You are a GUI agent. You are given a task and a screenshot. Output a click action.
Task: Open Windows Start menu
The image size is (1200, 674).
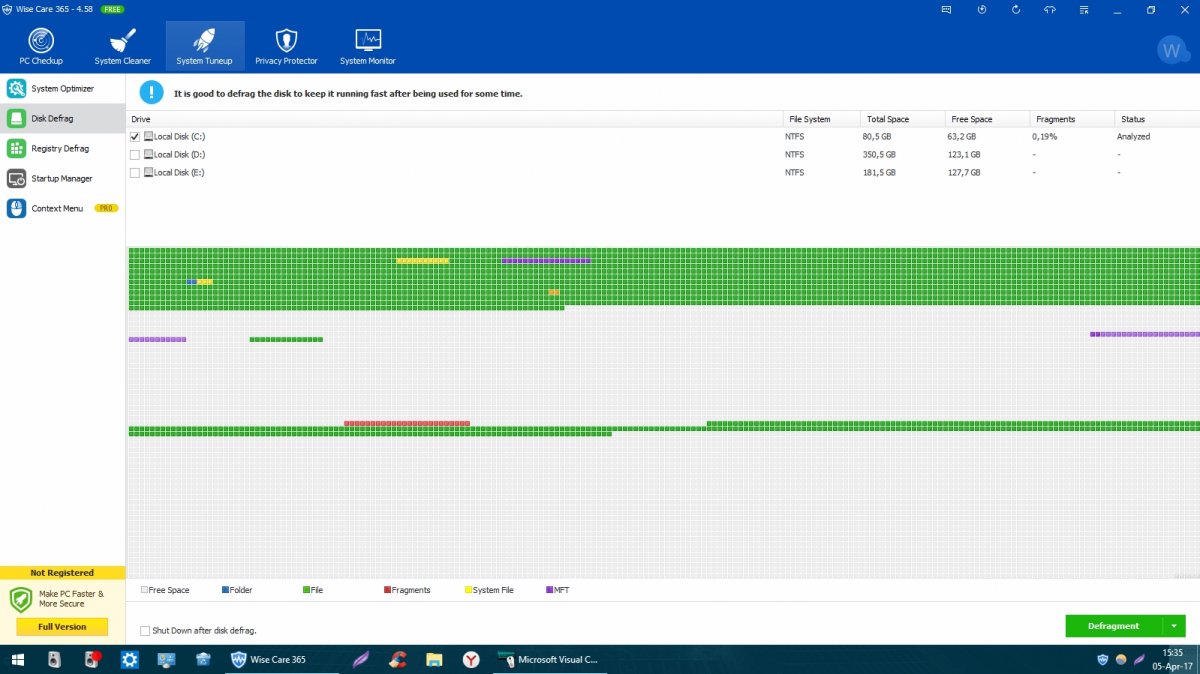pos(16,659)
